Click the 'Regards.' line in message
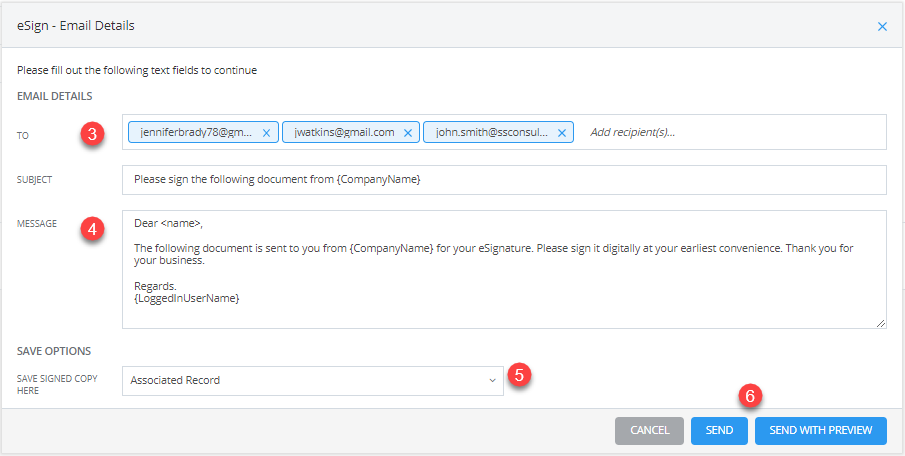 pyautogui.click(x=155, y=286)
